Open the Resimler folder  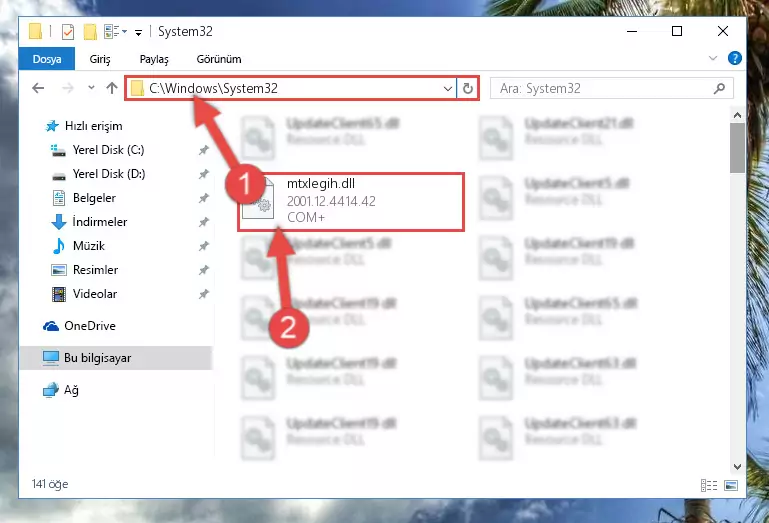coord(95,270)
